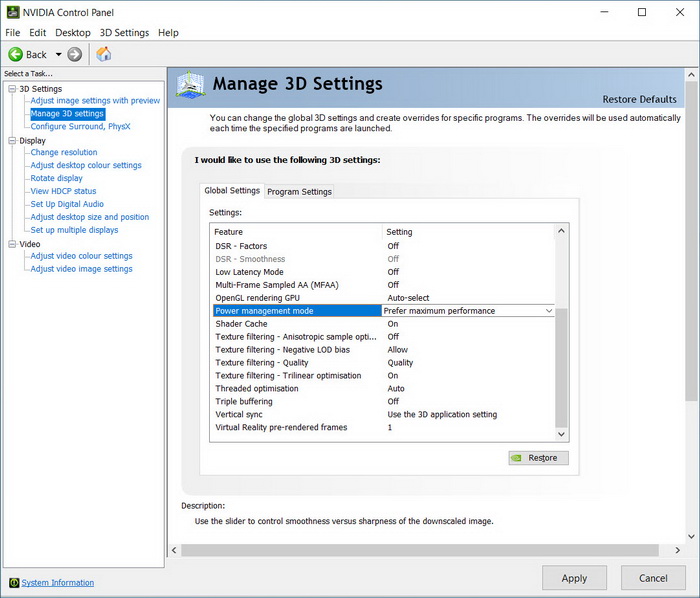Image resolution: width=700 pixels, height=598 pixels.
Task: Collapse the Video tree node
Action: [12, 244]
